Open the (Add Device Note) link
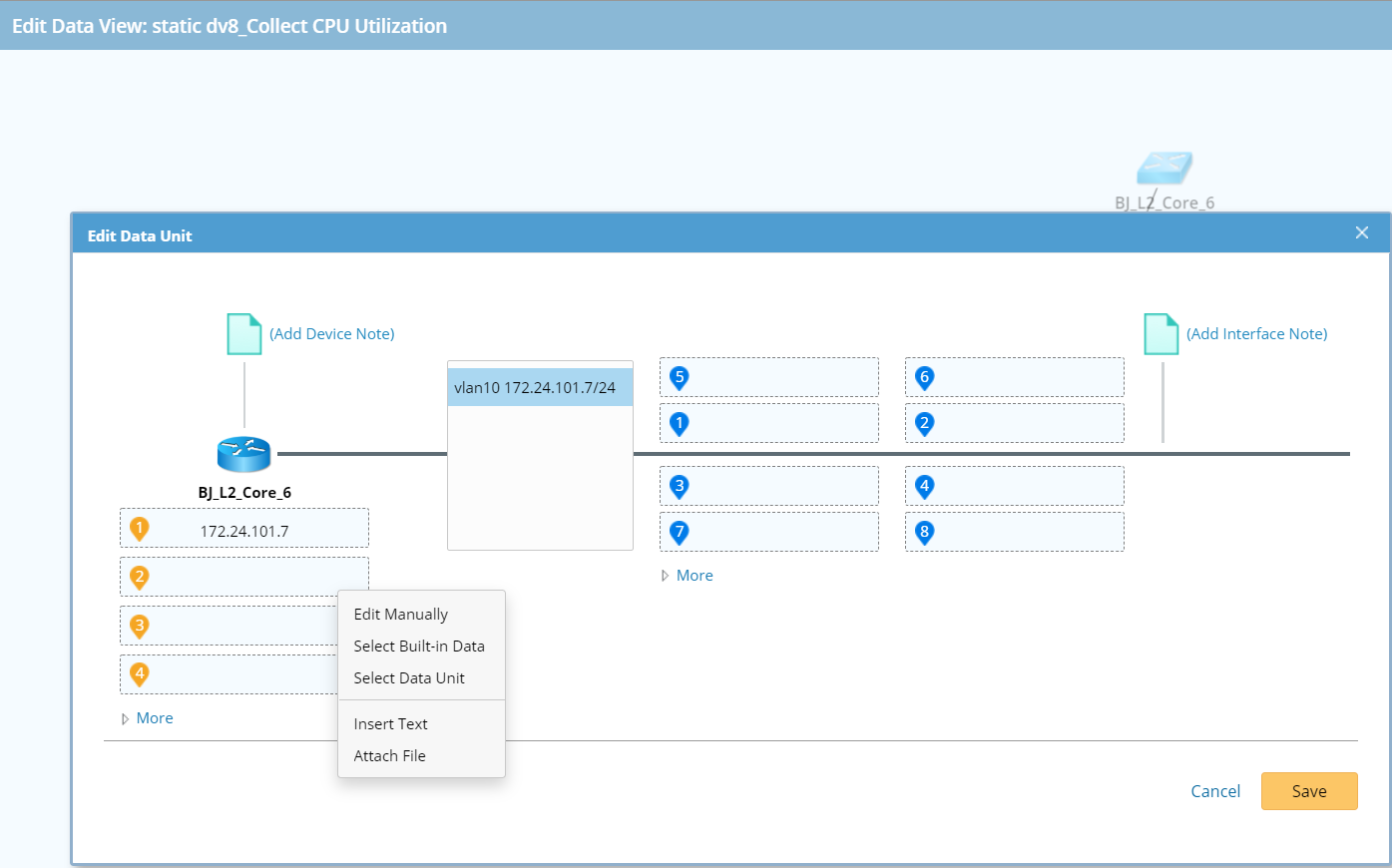1392x868 pixels. click(x=332, y=334)
